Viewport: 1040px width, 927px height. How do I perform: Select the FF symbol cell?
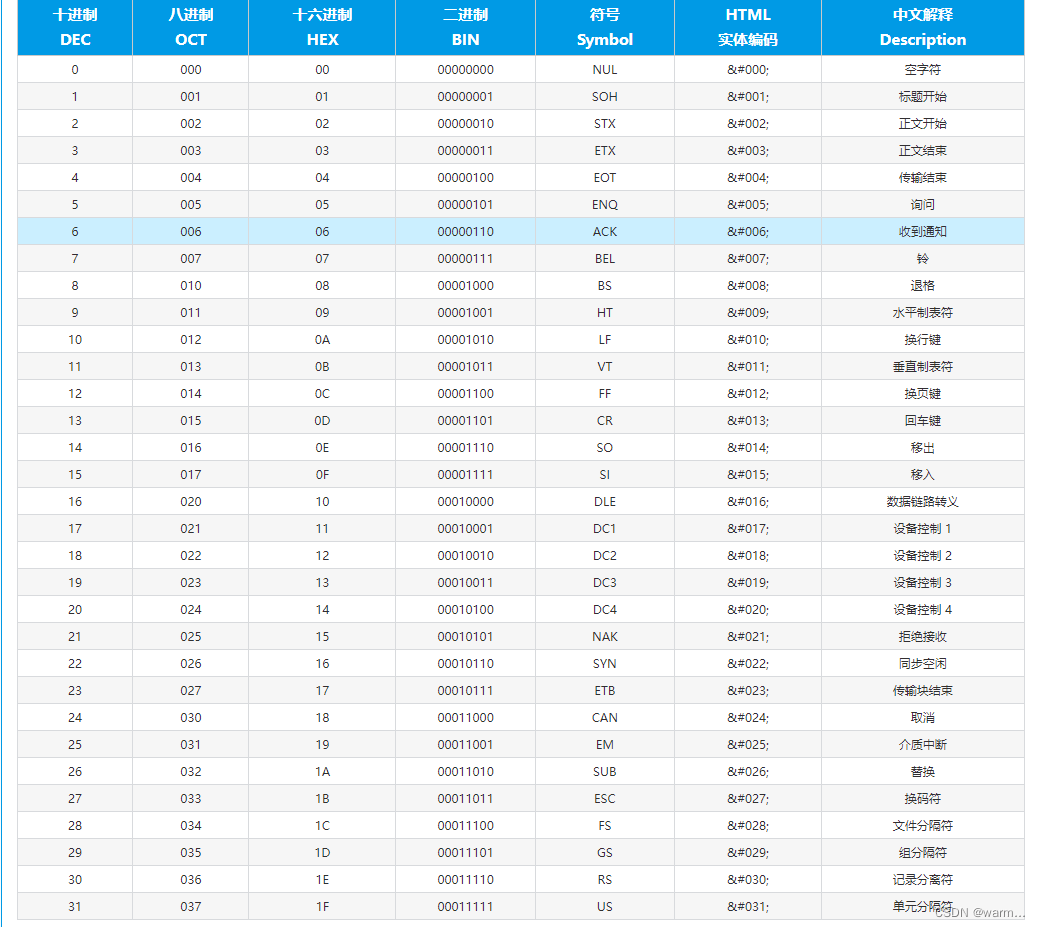click(605, 394)
